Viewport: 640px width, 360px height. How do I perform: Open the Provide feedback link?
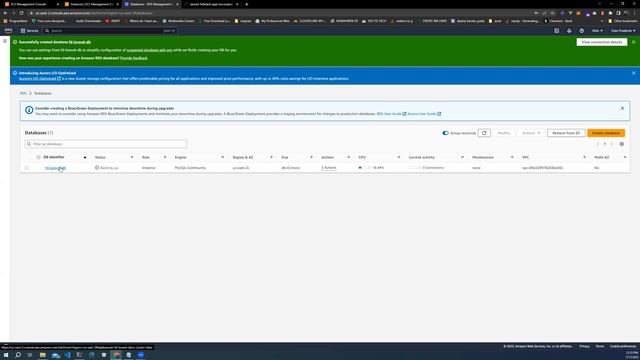[133, 58]
